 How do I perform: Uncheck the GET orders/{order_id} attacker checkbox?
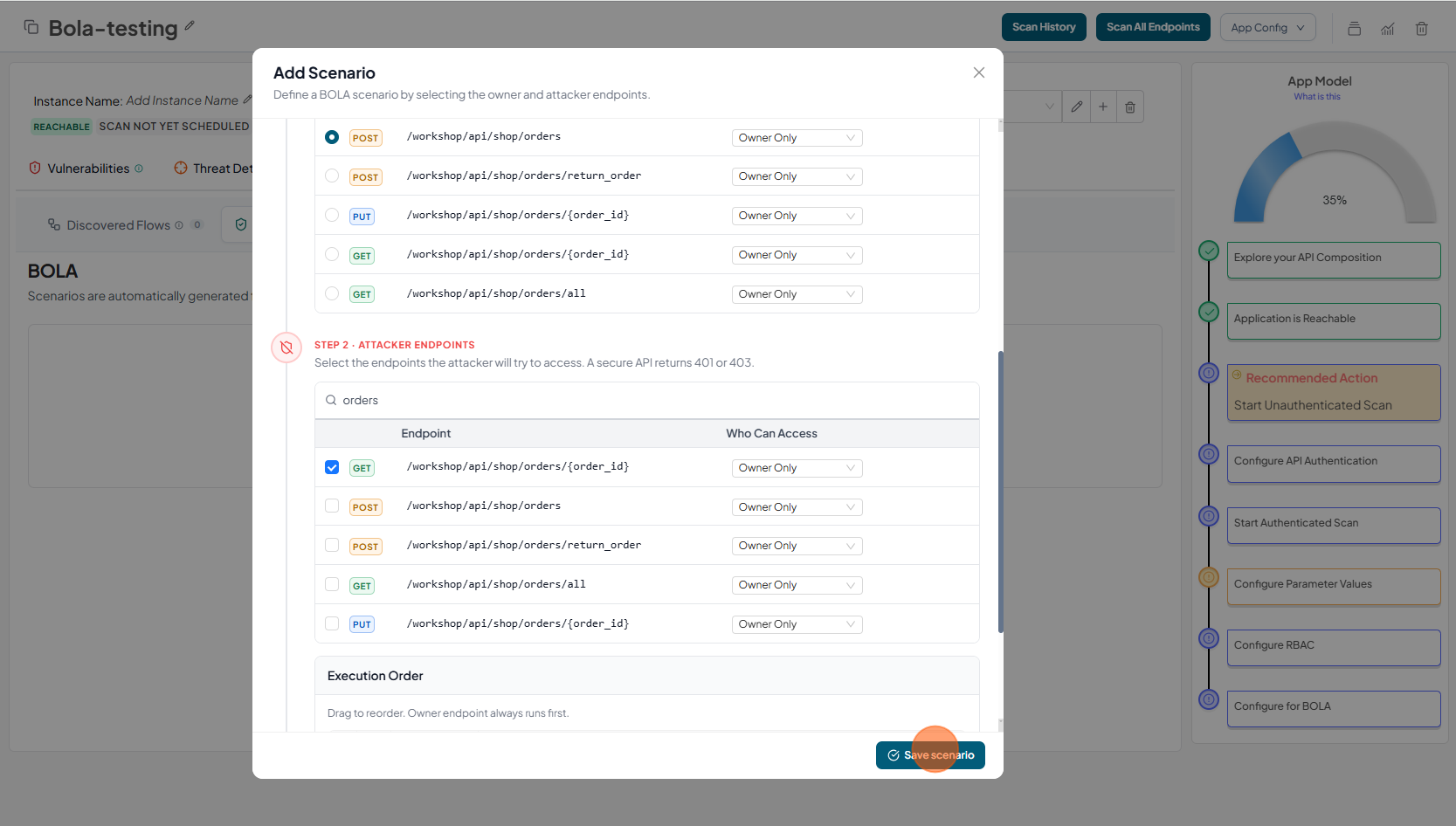[332, 467]
